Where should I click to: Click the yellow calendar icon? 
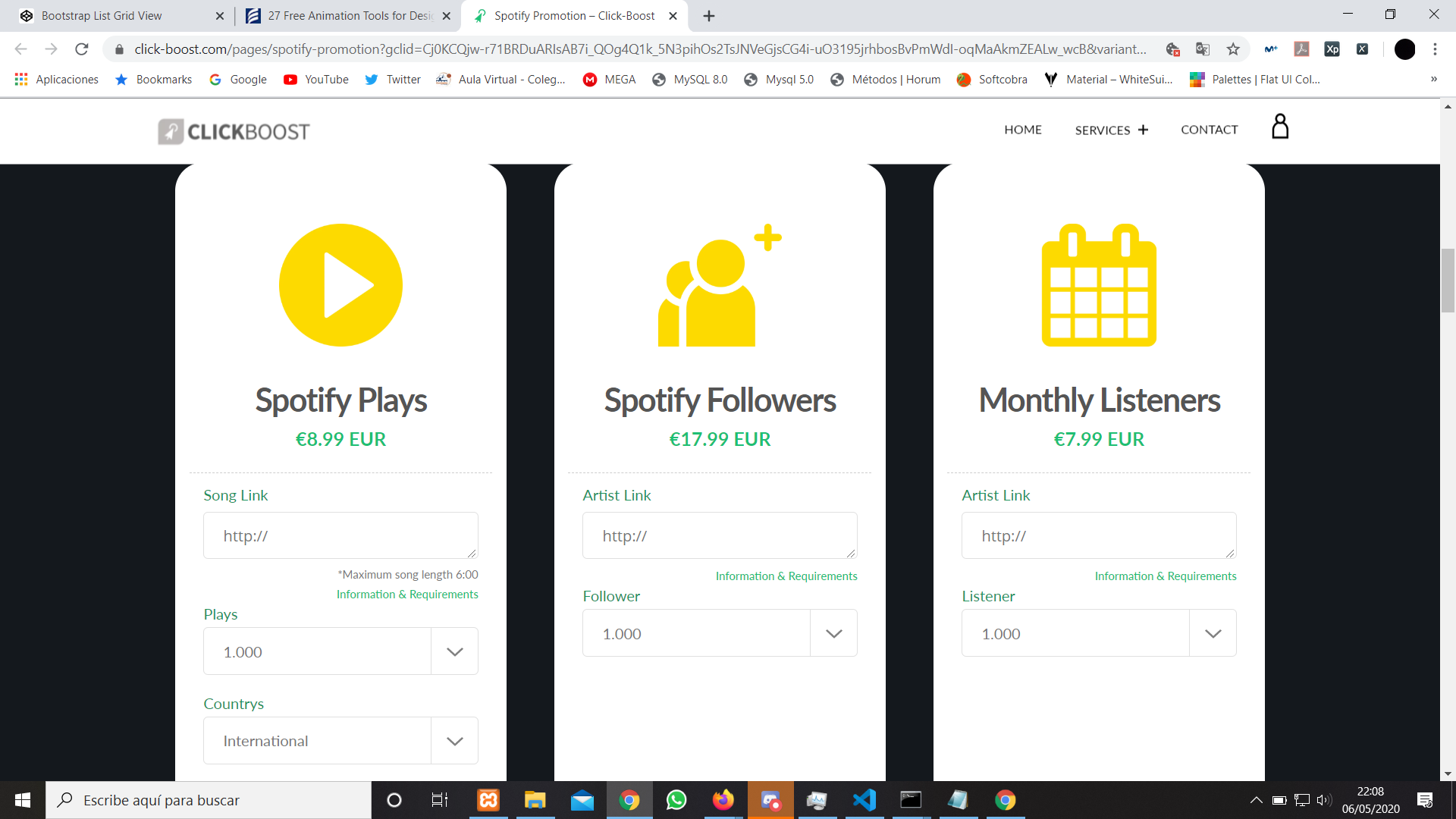1099,285
